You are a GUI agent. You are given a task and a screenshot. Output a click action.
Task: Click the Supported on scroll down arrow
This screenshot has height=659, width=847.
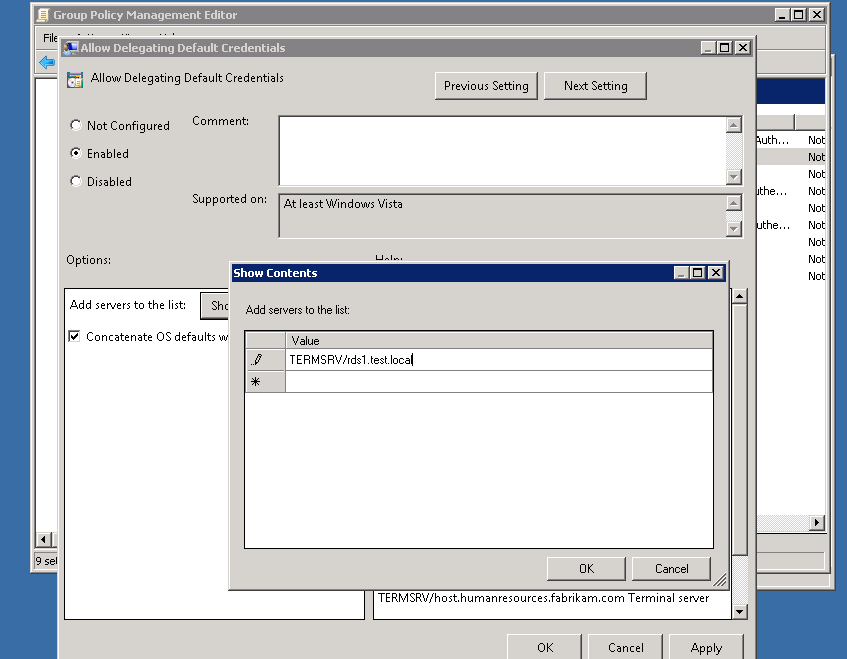[x=734, y=229]
